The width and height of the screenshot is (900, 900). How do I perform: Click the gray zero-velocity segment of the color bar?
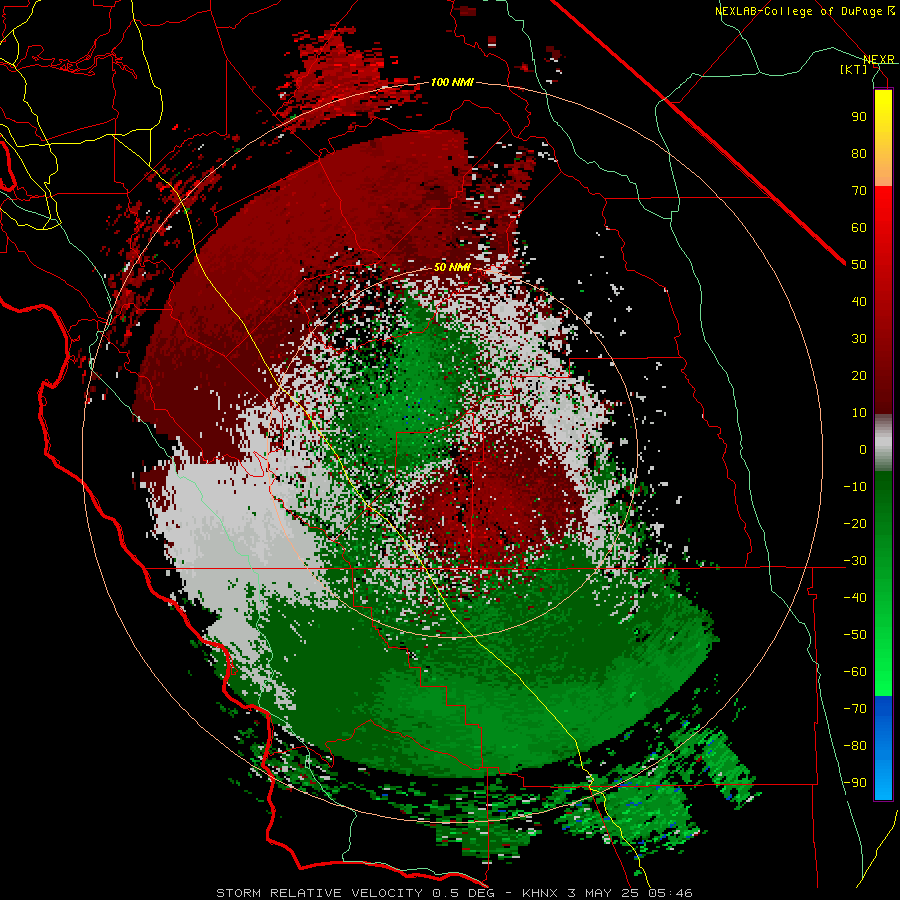click(883, 443)
